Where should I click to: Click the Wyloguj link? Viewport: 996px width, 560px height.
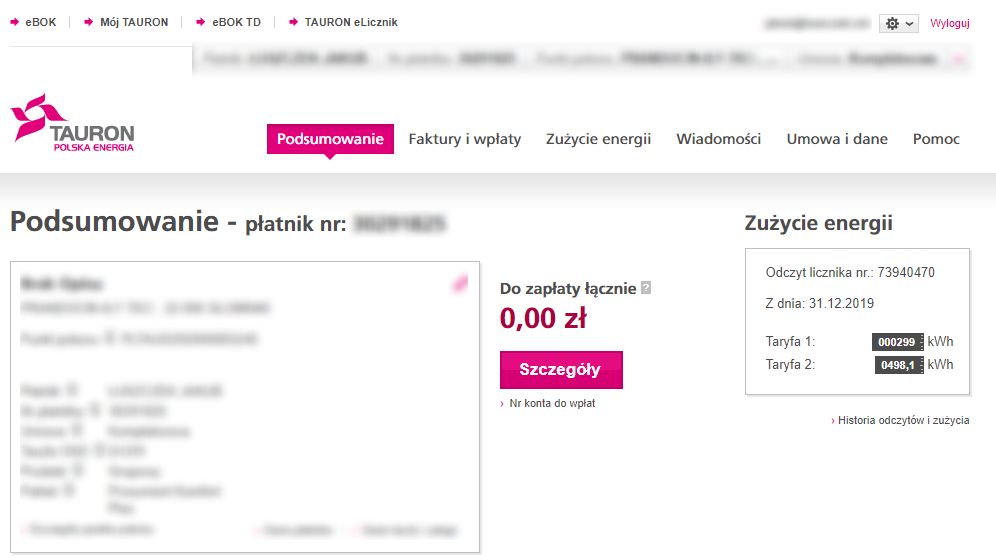click(x=950, y=23)
